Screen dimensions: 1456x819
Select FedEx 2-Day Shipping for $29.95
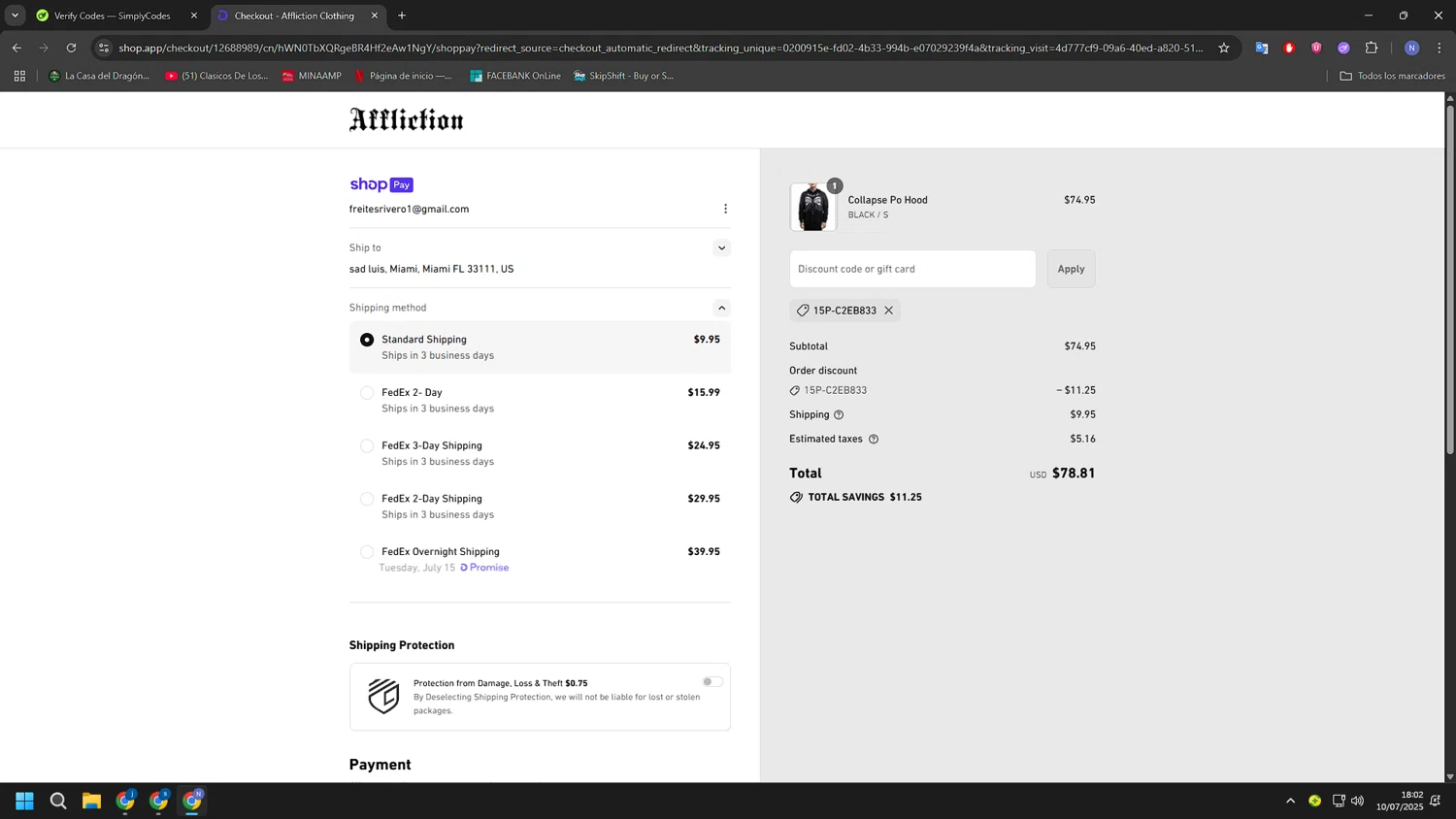540,506
